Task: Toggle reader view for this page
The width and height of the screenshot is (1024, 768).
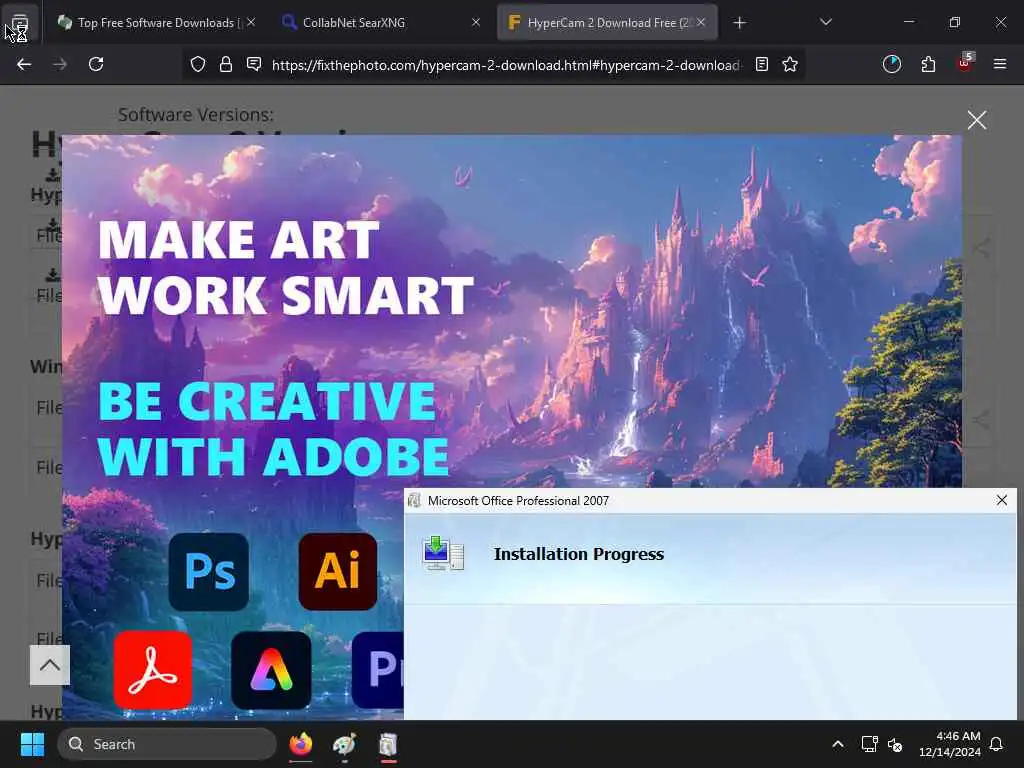Action: (761, 64)
